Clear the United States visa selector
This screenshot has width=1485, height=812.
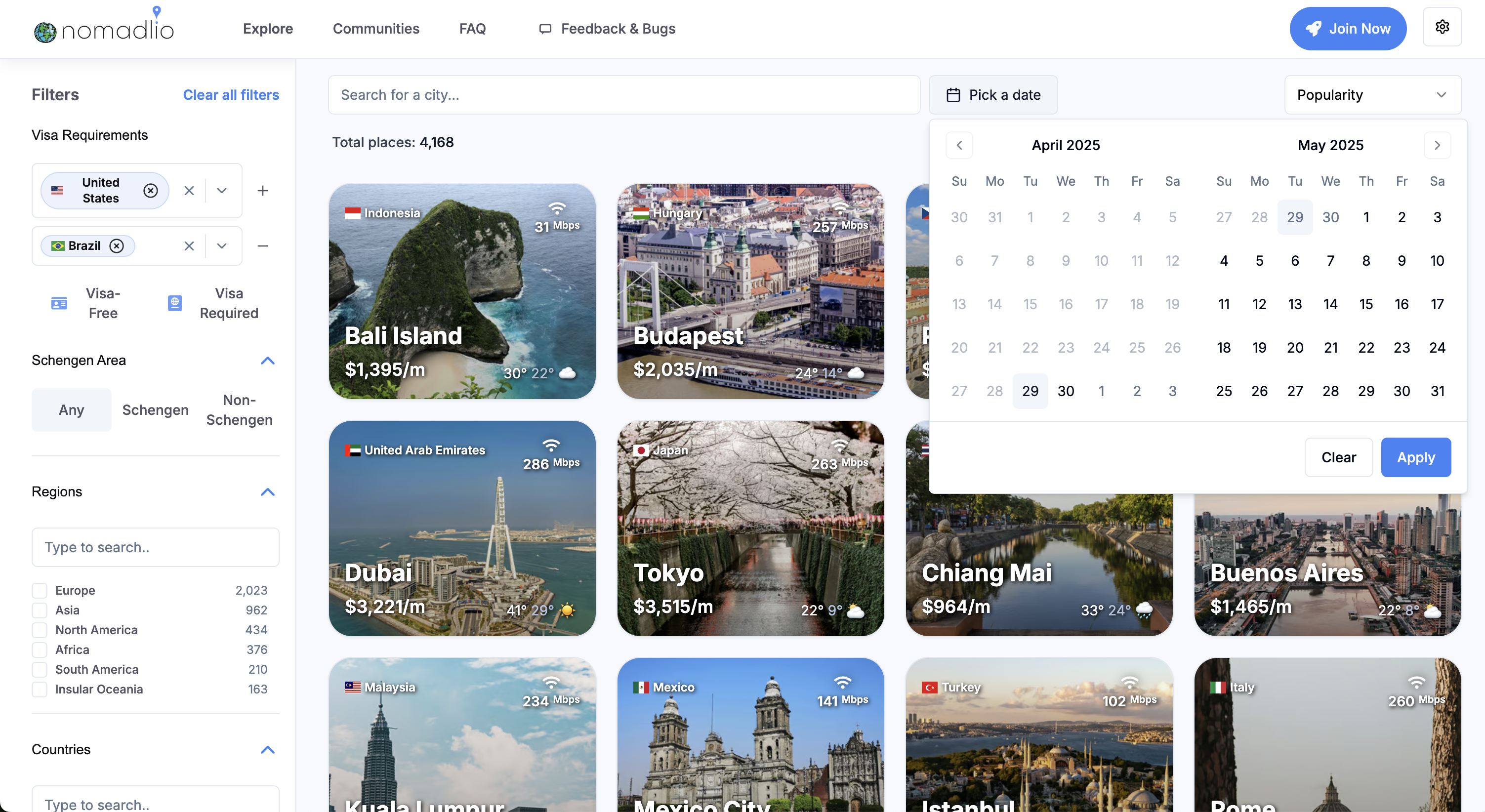189,191
